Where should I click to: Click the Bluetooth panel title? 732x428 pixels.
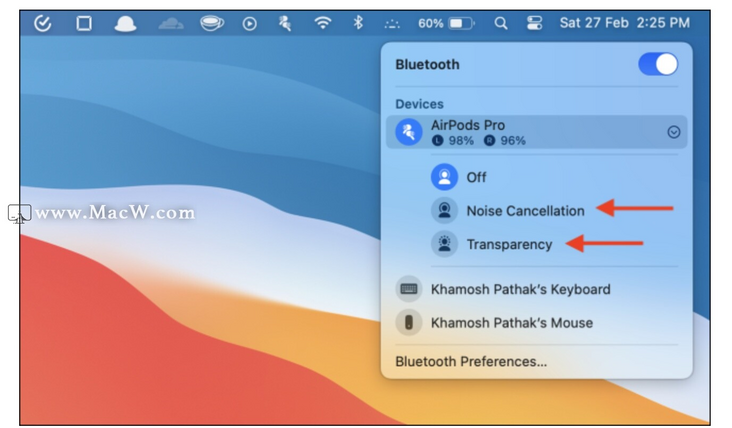tap(427, 64)
